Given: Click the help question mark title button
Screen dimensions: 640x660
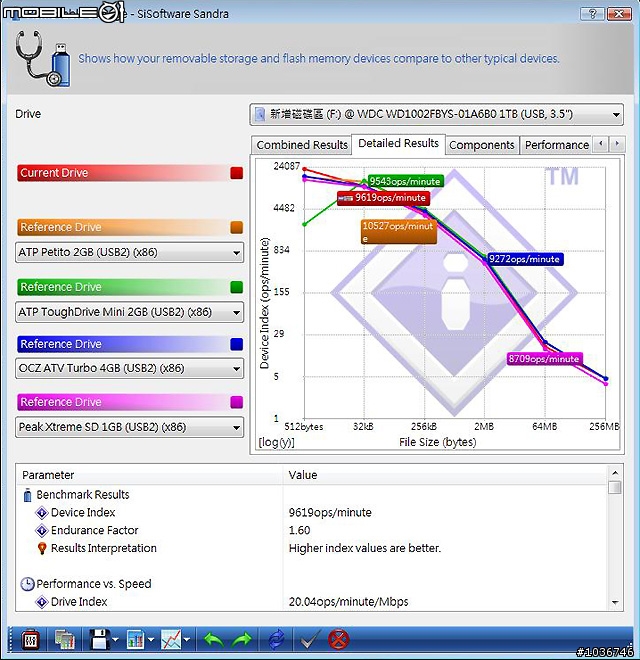Looking at the screenshot, I should 592,14.
